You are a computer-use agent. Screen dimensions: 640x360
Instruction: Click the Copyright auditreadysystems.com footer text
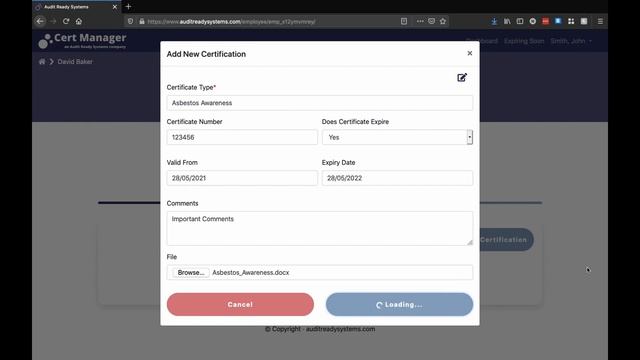coord(320,329)
